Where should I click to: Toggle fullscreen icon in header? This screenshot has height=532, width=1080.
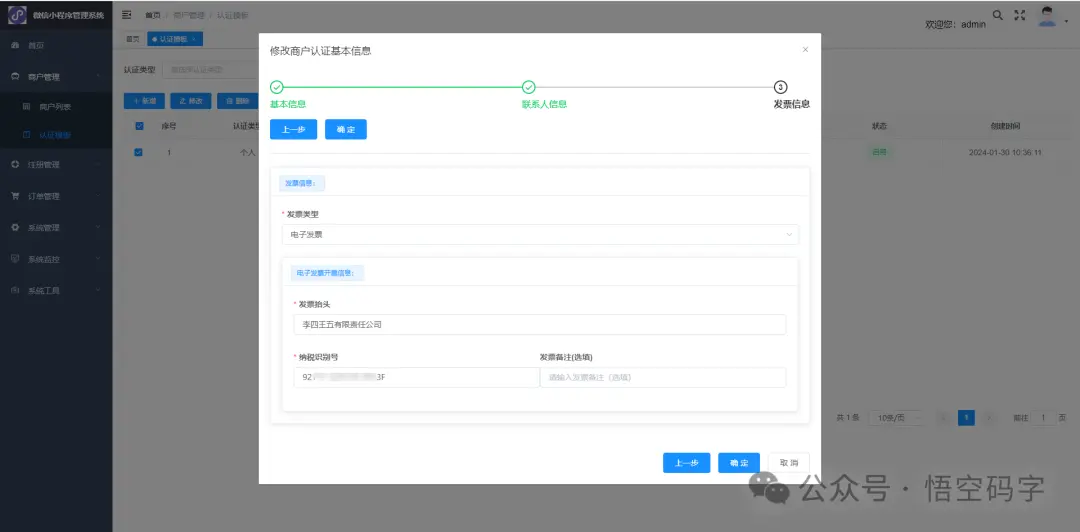click(x=1020, y=14)
